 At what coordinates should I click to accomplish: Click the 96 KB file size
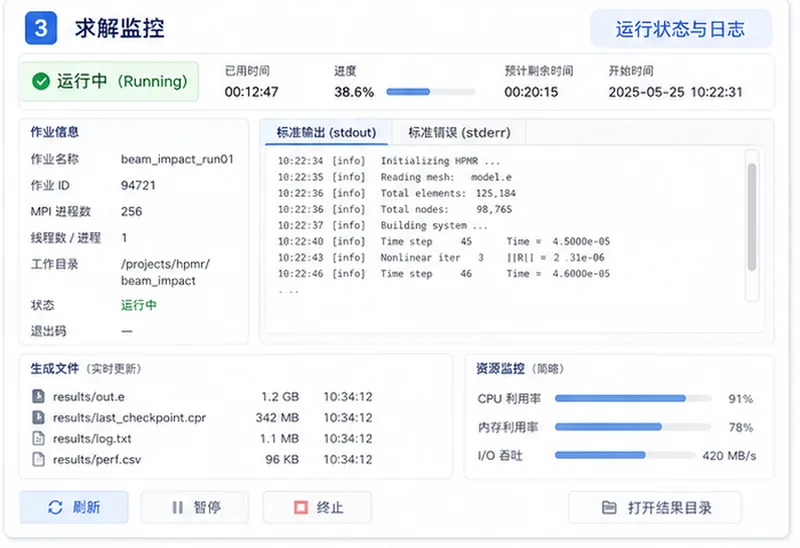click(x=282, y=459)
